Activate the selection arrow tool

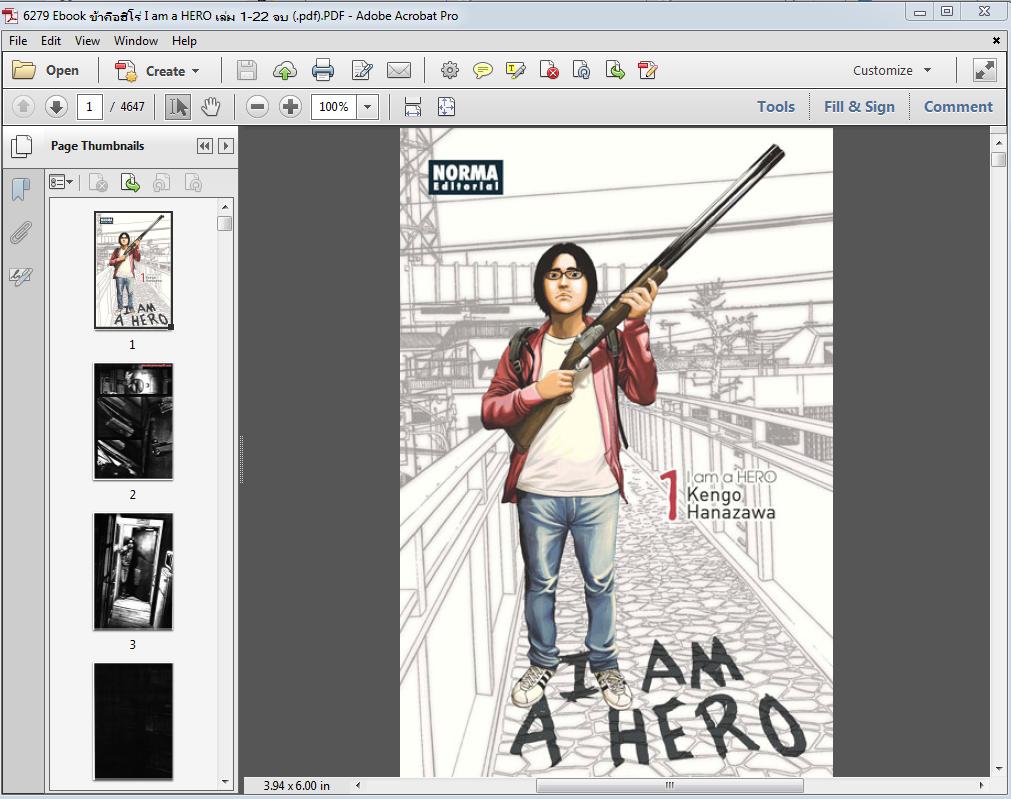point(178,106)
